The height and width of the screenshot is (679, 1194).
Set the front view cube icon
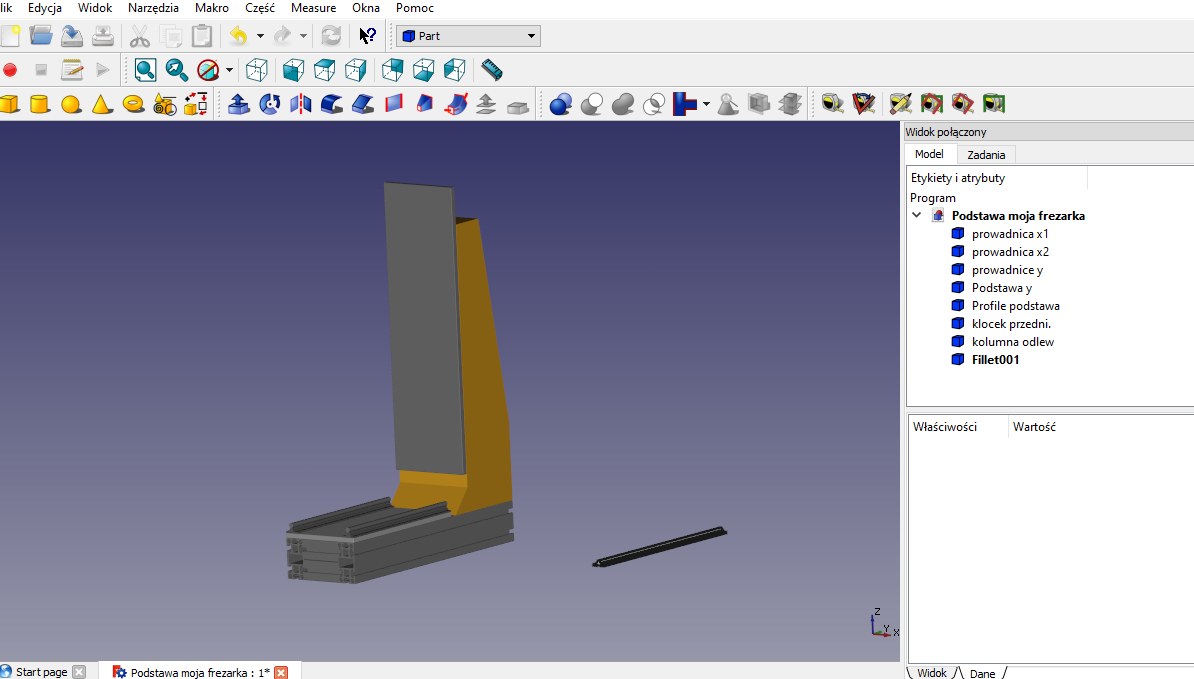293,70
